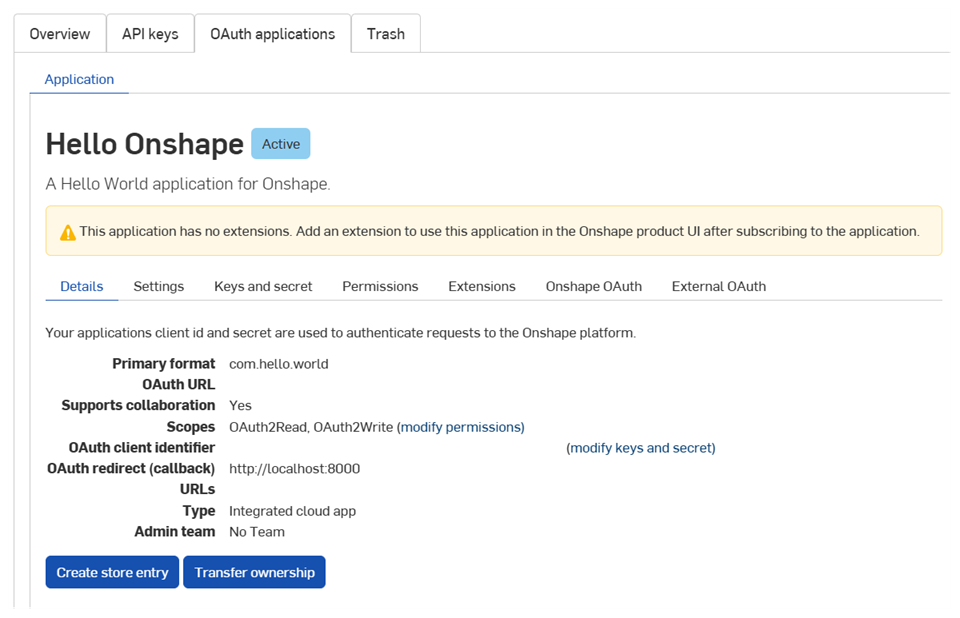The width and height of the screenshot is (960, 618).
Task: Open the Overview tab
Action: 60,34
